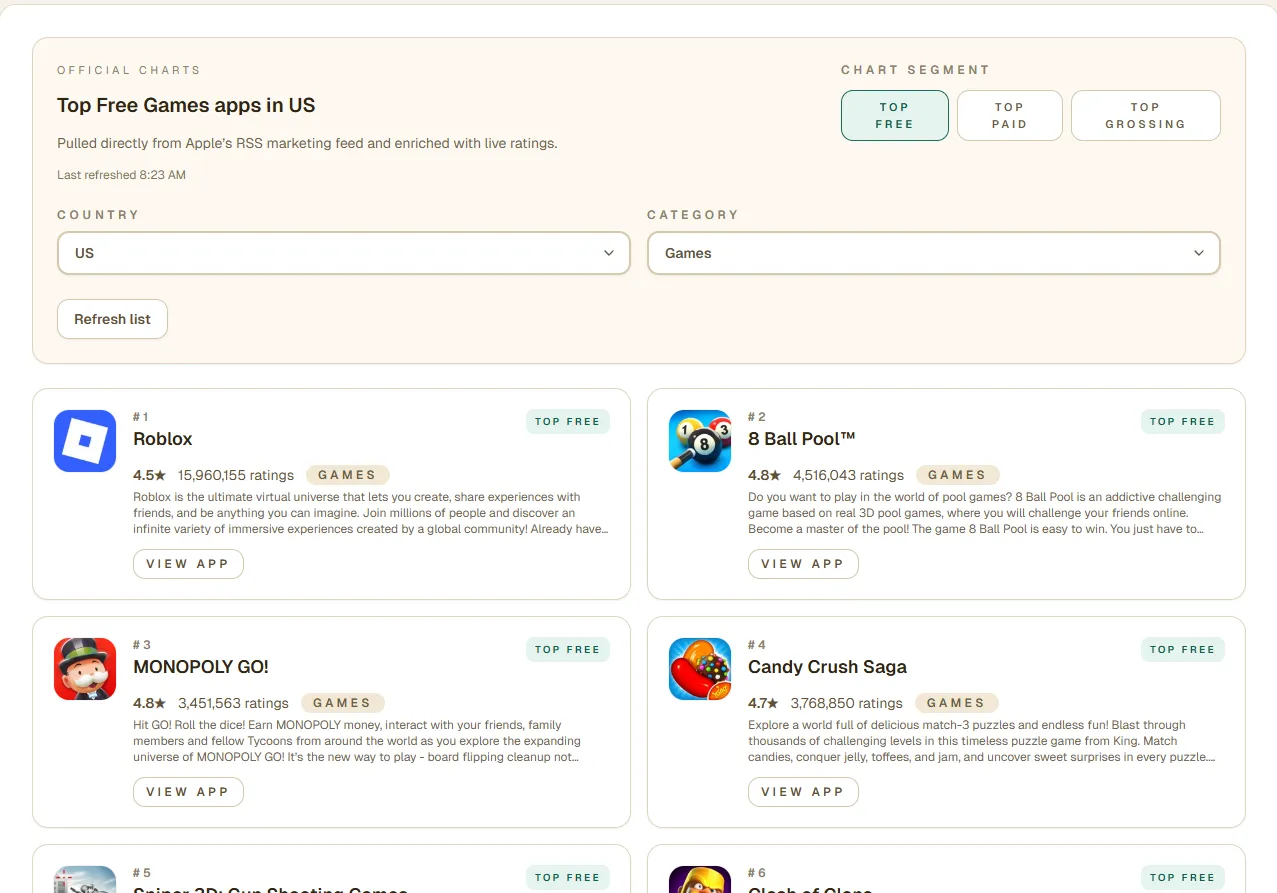The height and width of the screenshot is (893, 1277).
Task: Click the Roblox app icon
Action: coord(85,441)
